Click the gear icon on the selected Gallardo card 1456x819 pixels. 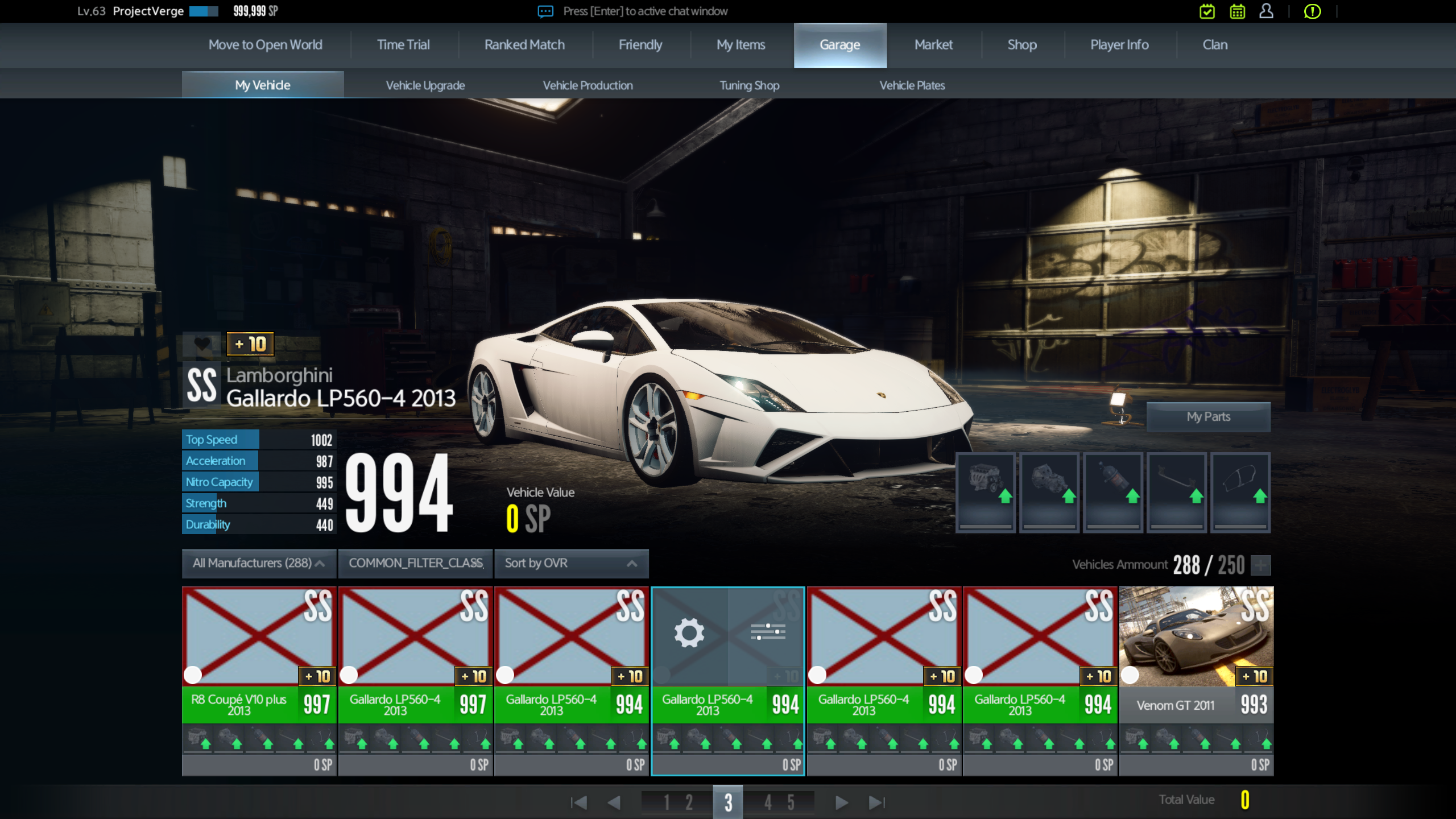pos(689,632)
